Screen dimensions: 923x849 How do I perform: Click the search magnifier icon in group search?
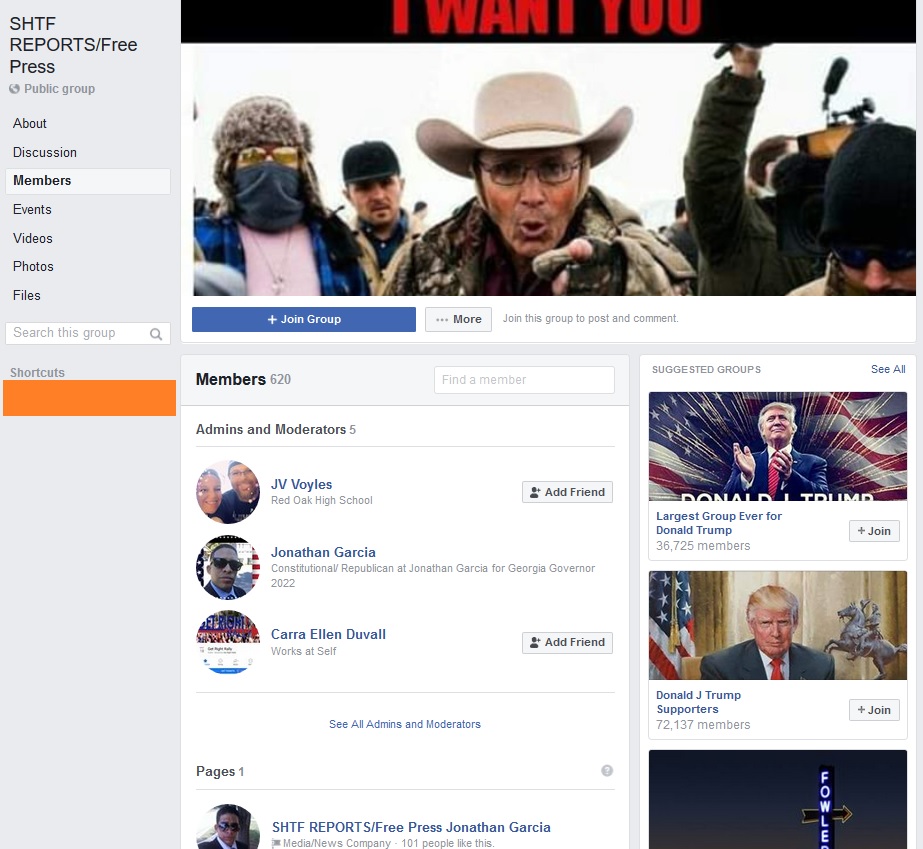(156, 334)
